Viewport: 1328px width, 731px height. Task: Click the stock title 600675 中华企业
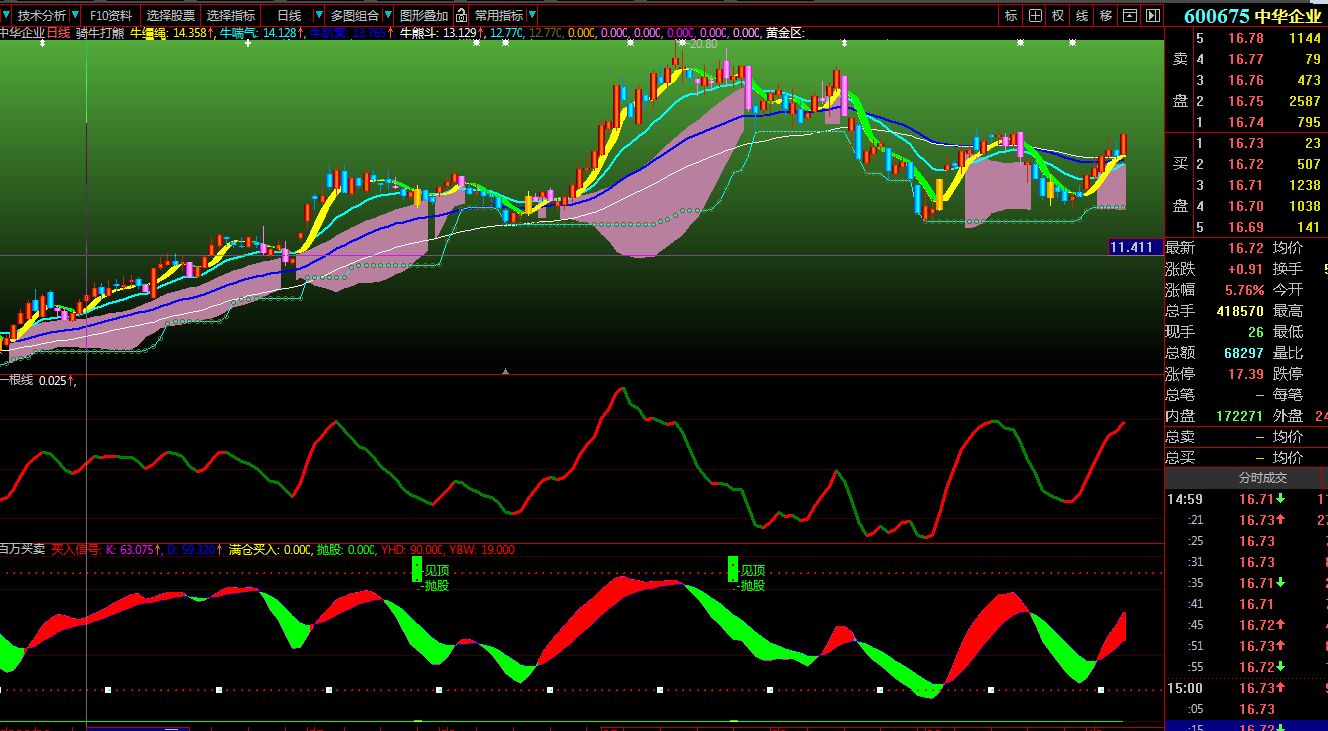(x=1252, y=16)
